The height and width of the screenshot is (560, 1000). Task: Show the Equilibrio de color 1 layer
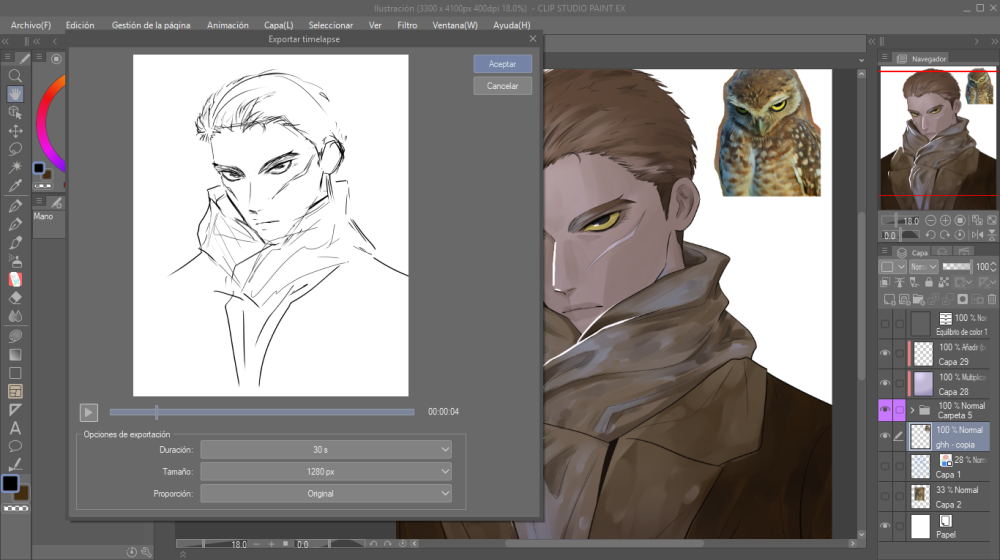885,324
